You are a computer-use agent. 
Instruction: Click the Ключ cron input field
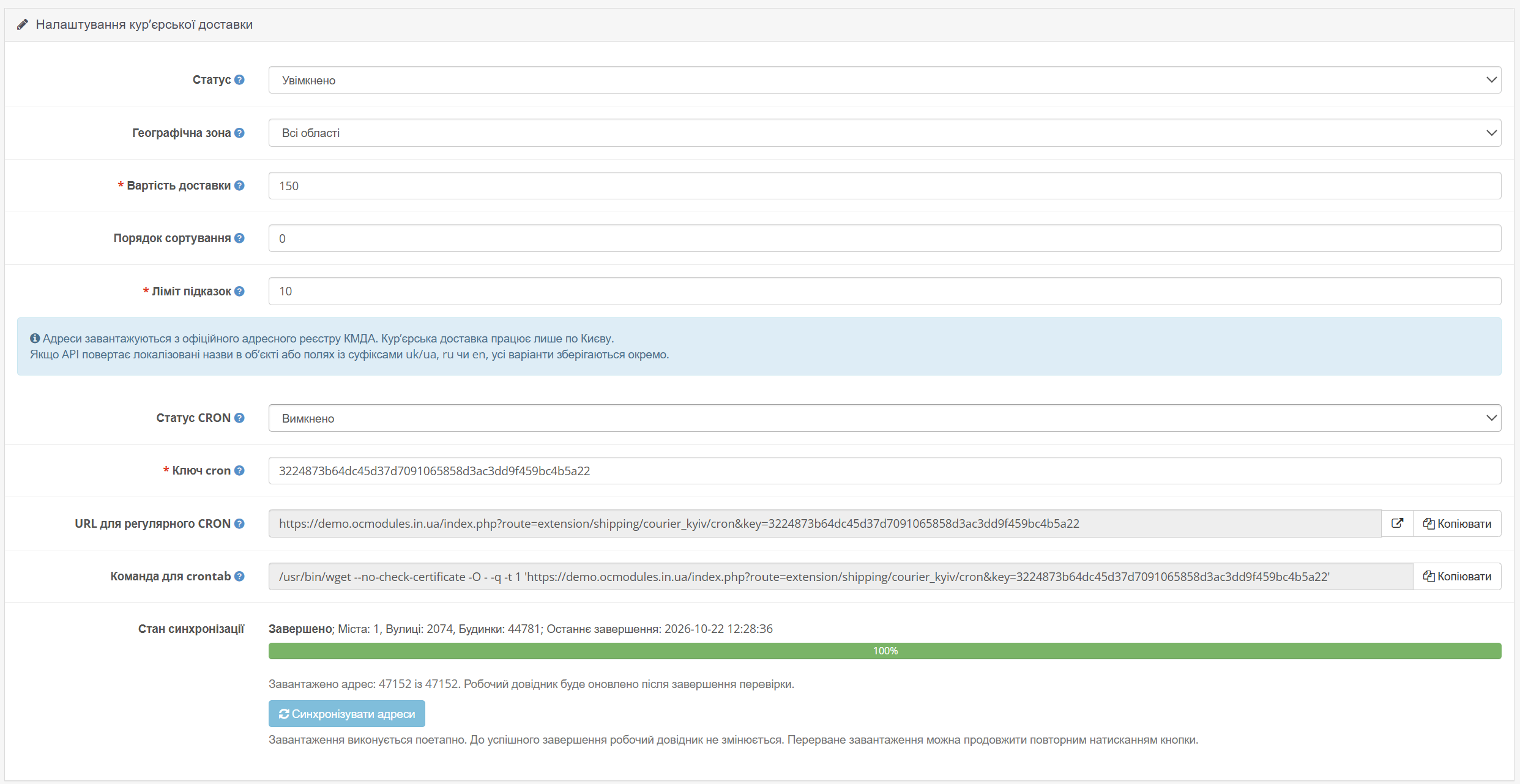point(885,471)
